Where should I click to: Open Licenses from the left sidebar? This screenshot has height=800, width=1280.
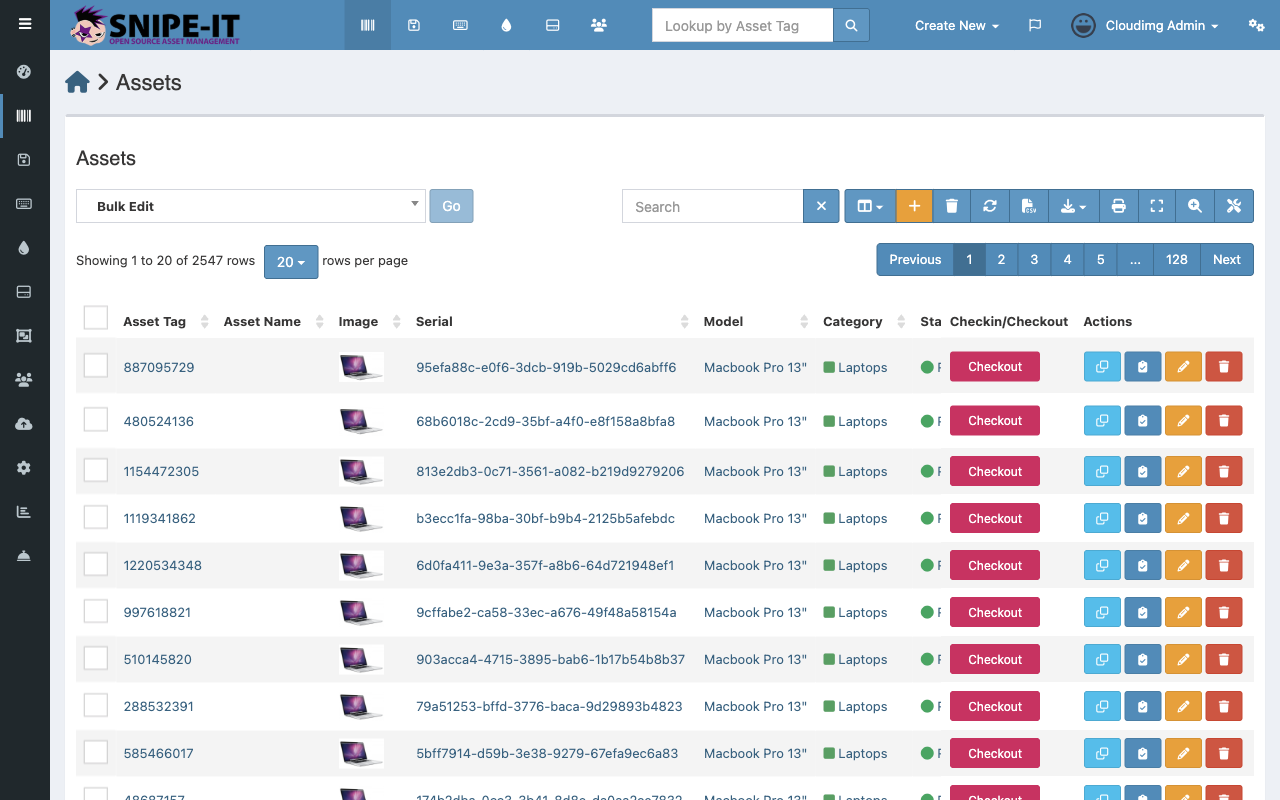click(x=24, y=160)
